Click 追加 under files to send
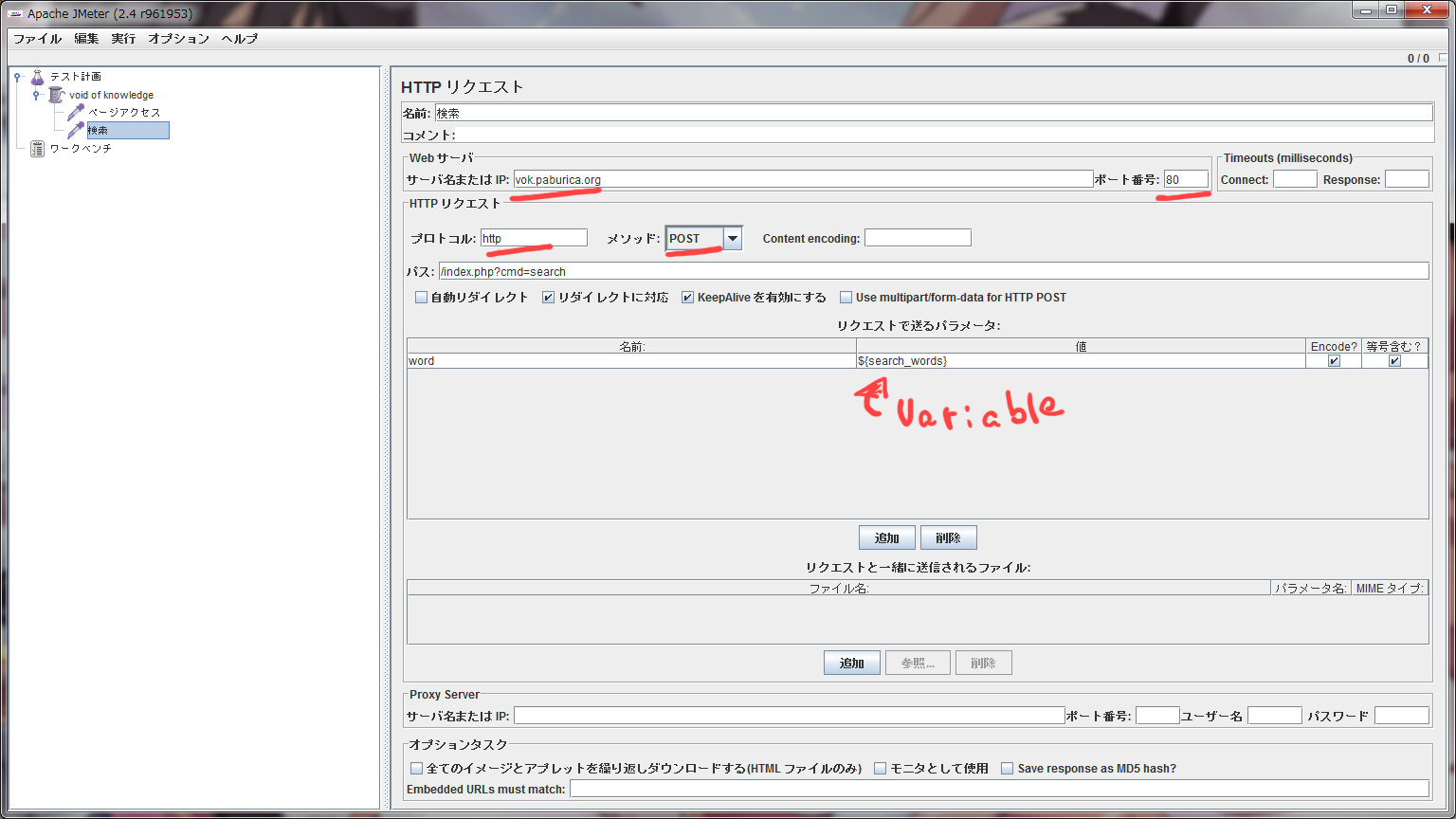This screenshot has width=1456, height=819. click(852, 663)
